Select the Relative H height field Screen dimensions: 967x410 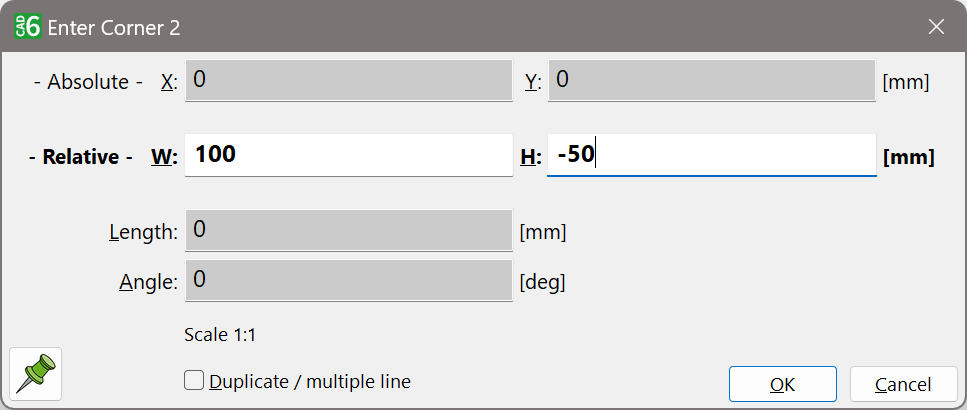pos(712,155)
